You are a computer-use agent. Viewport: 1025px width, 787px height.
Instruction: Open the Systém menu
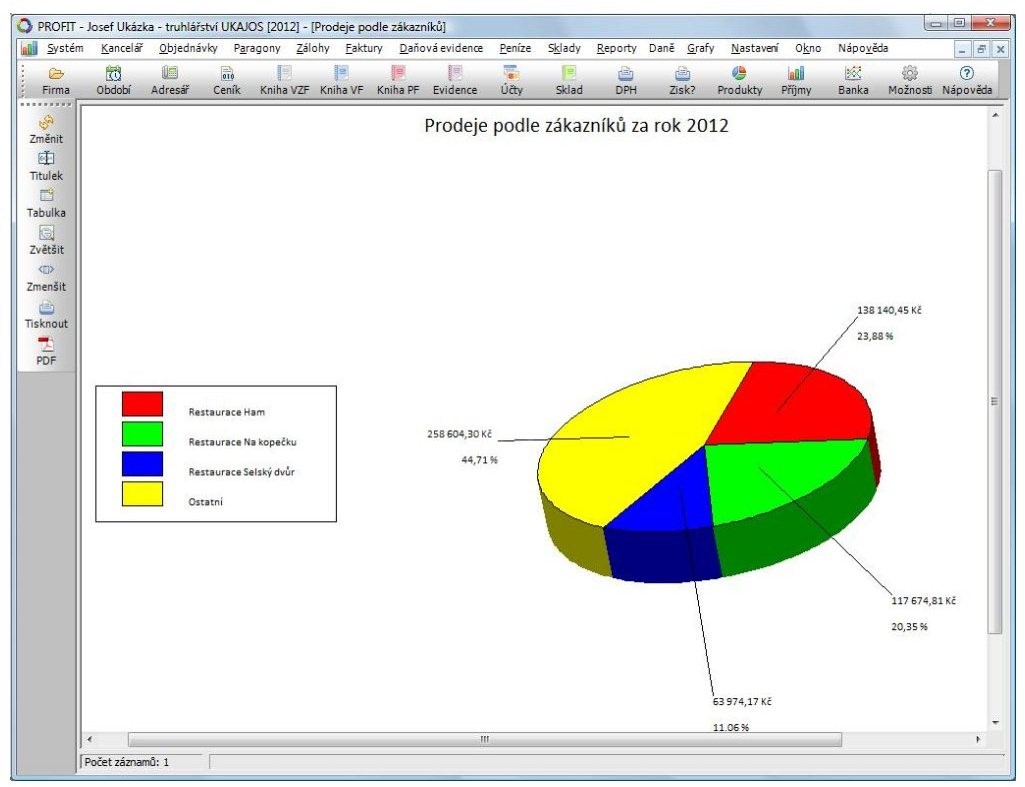click(x=65, y=48)
